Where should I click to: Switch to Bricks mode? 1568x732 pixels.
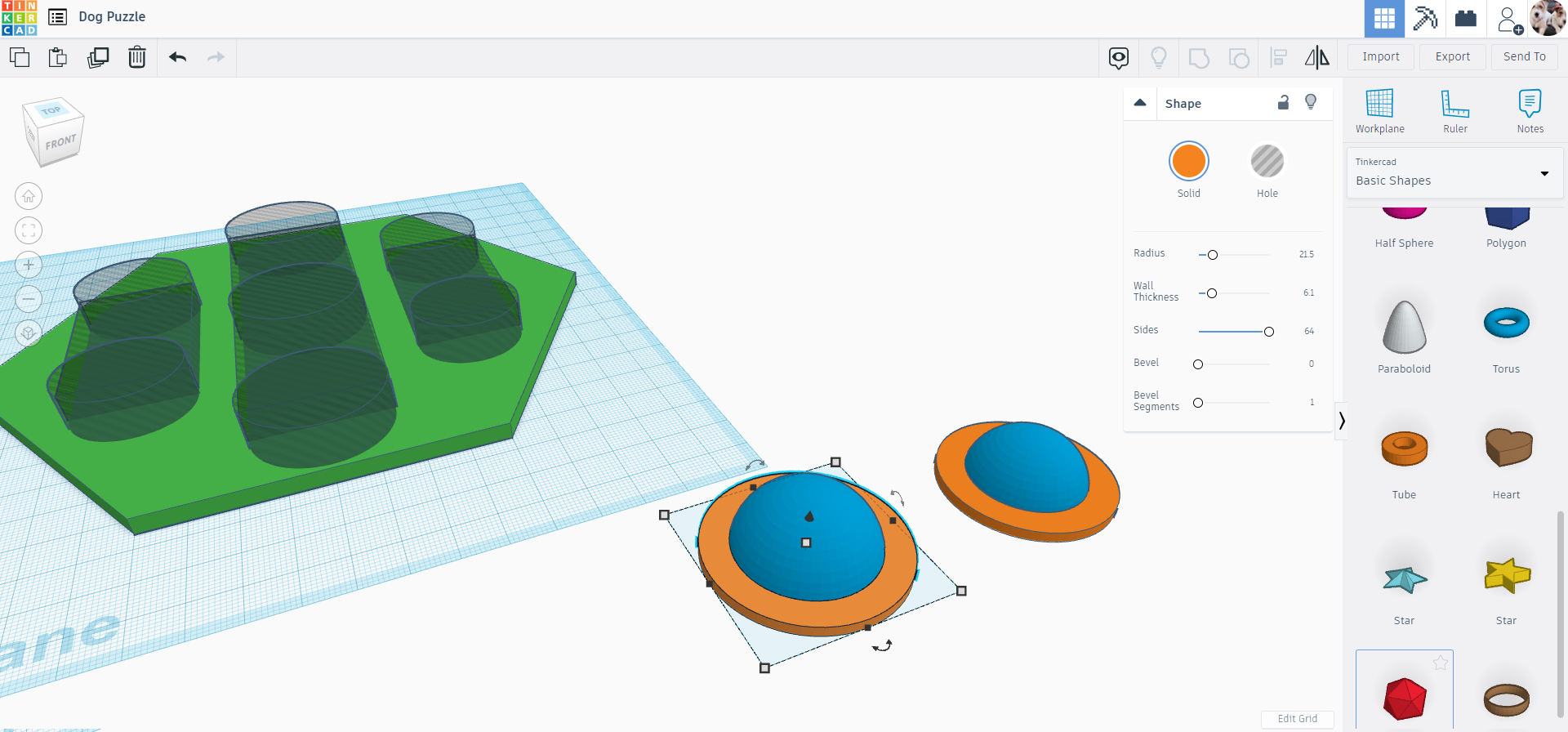1466,18
